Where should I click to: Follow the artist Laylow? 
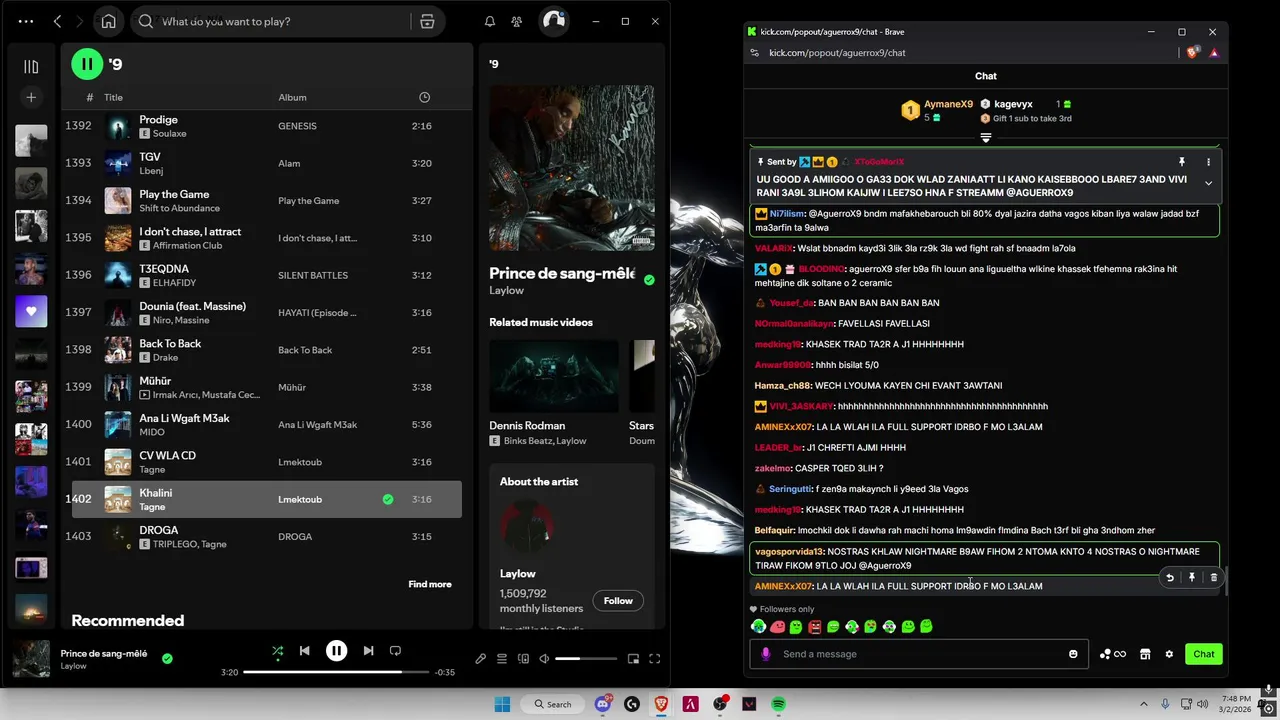click(x=618, y=600)
